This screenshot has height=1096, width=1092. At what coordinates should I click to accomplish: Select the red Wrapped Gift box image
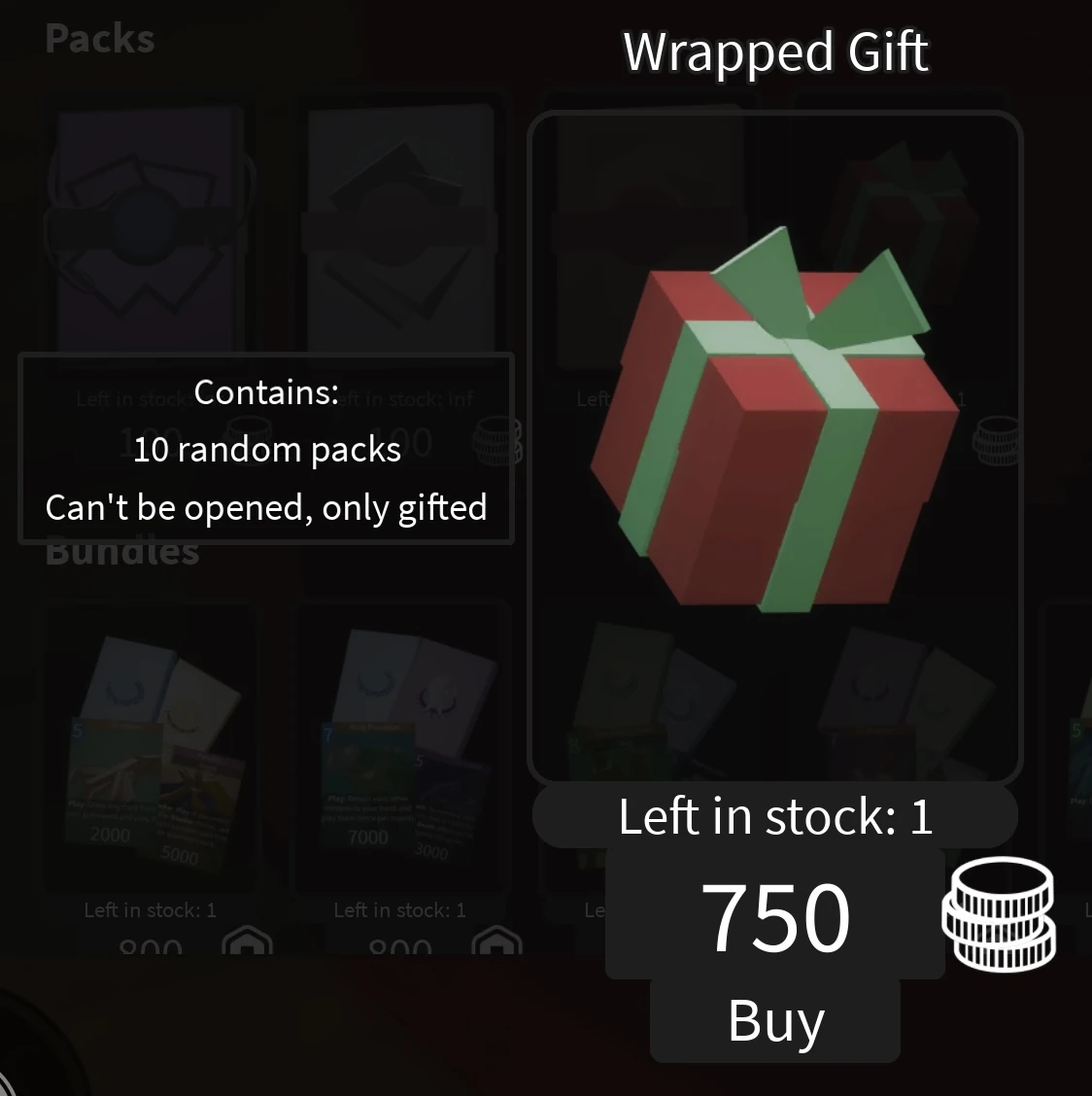(x=774, y=420)
